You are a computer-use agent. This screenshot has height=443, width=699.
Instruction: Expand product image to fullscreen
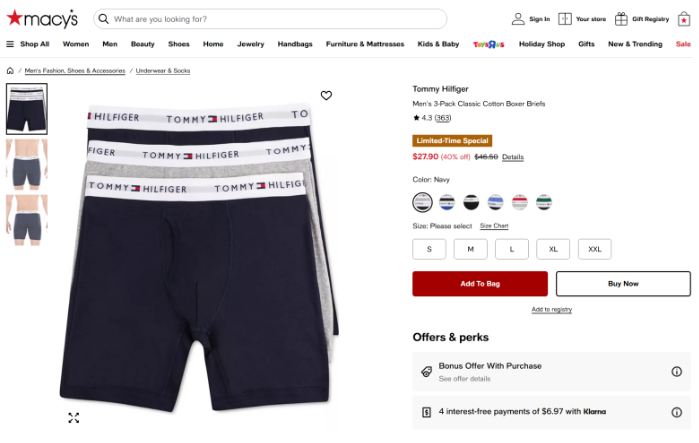[74, 418]
